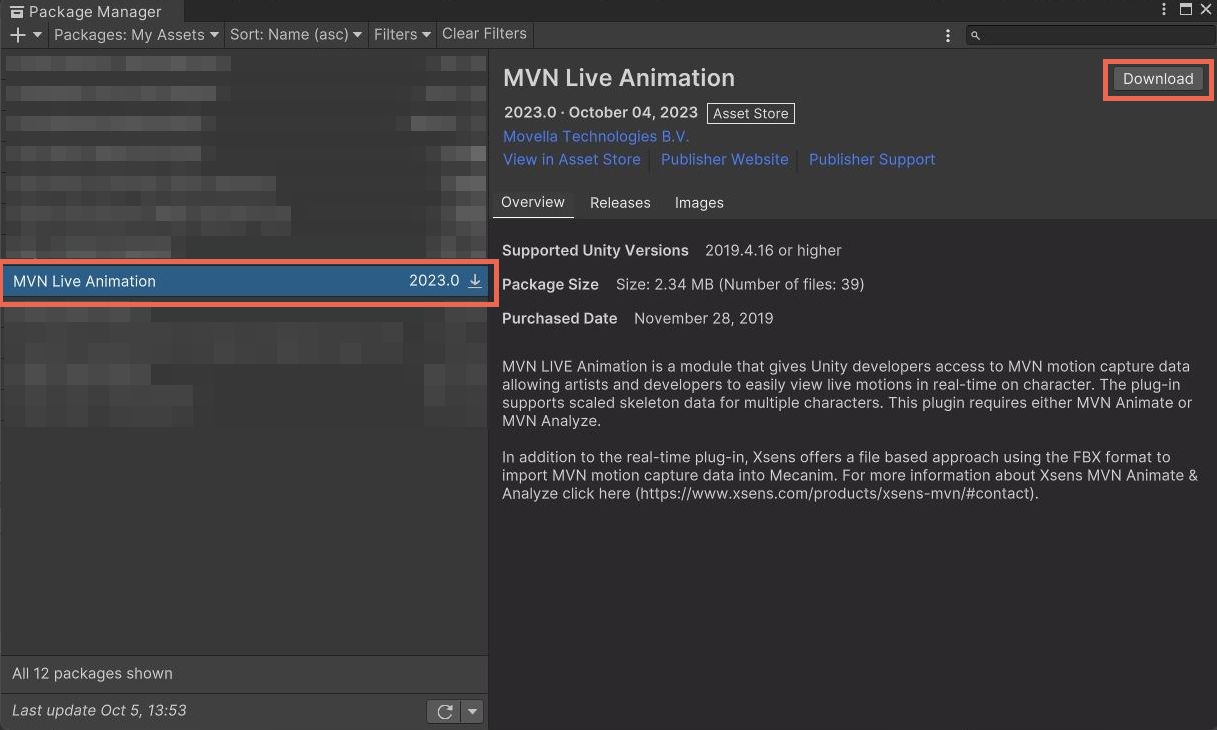Click the add package plus icon

tap(18, 34)
